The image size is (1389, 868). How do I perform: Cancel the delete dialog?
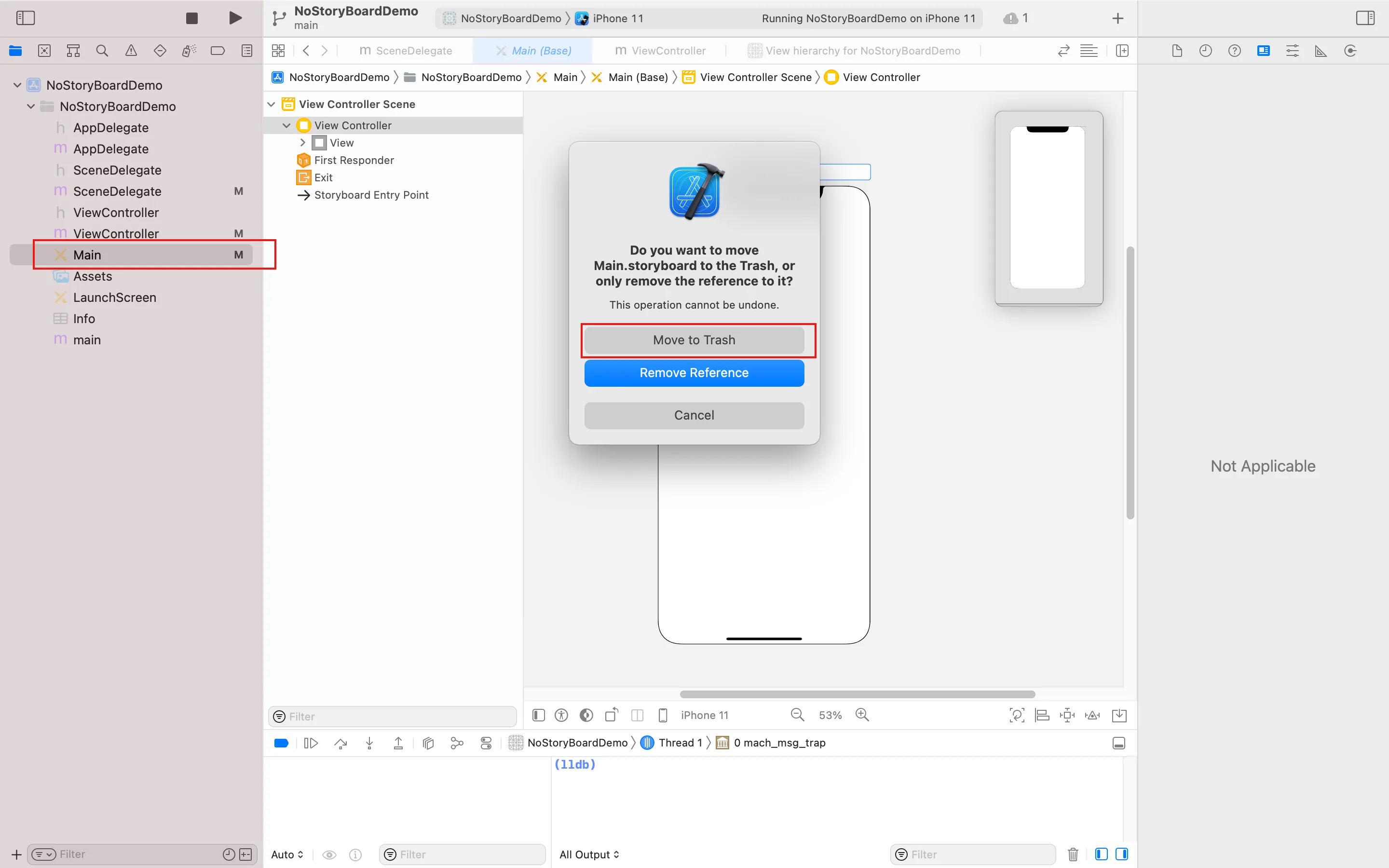(694, 415)
